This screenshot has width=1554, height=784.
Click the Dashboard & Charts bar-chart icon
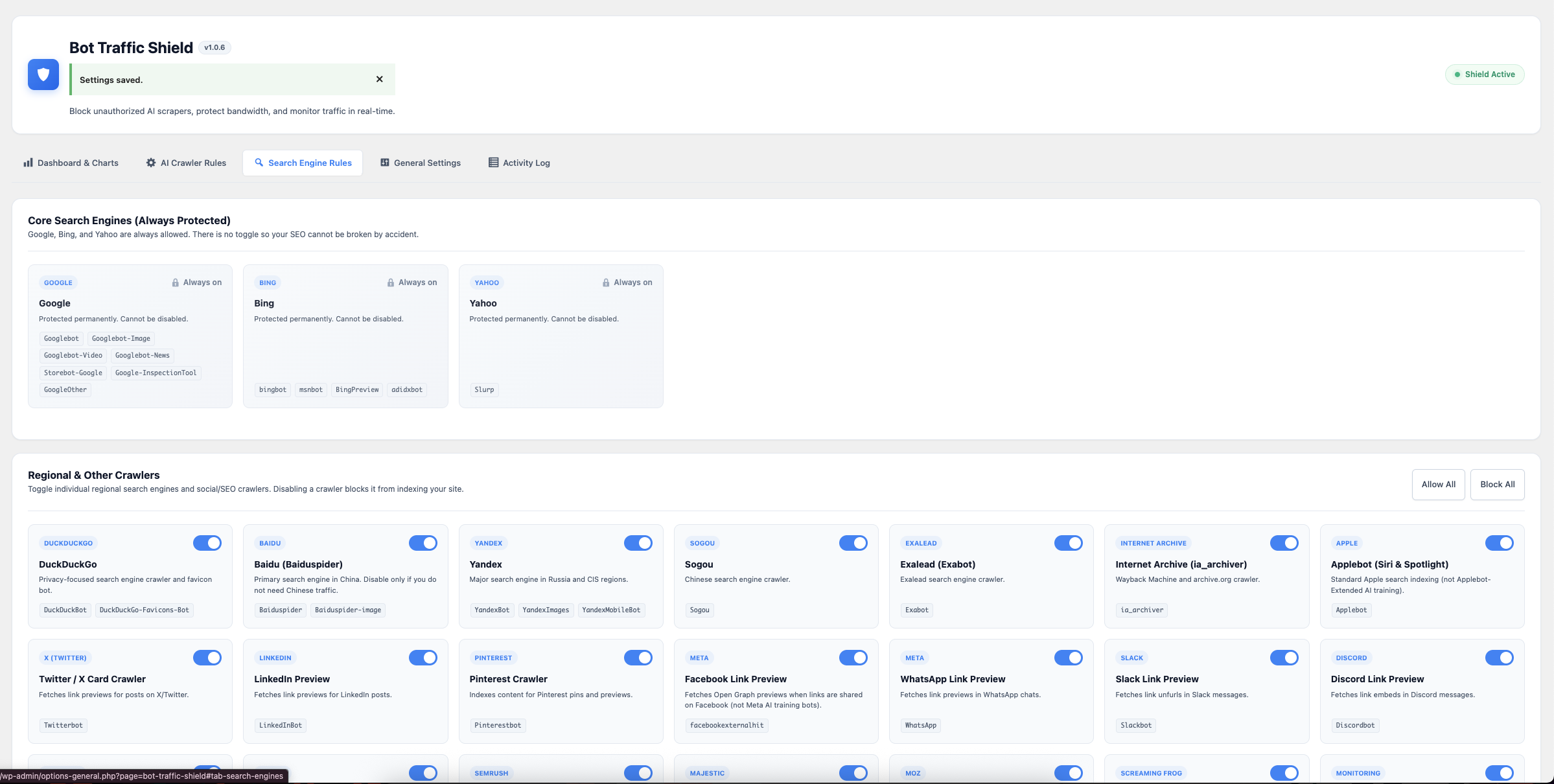28,163
